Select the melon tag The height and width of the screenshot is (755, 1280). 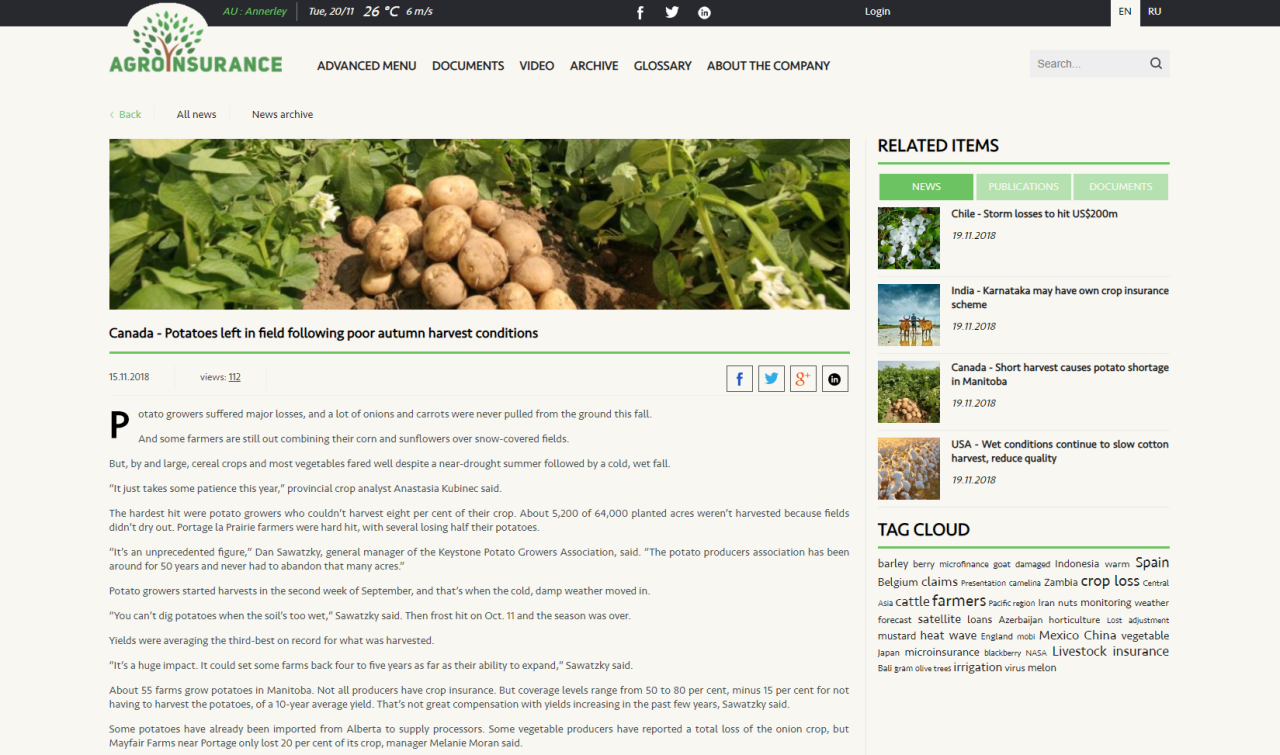click(1042, 668)
